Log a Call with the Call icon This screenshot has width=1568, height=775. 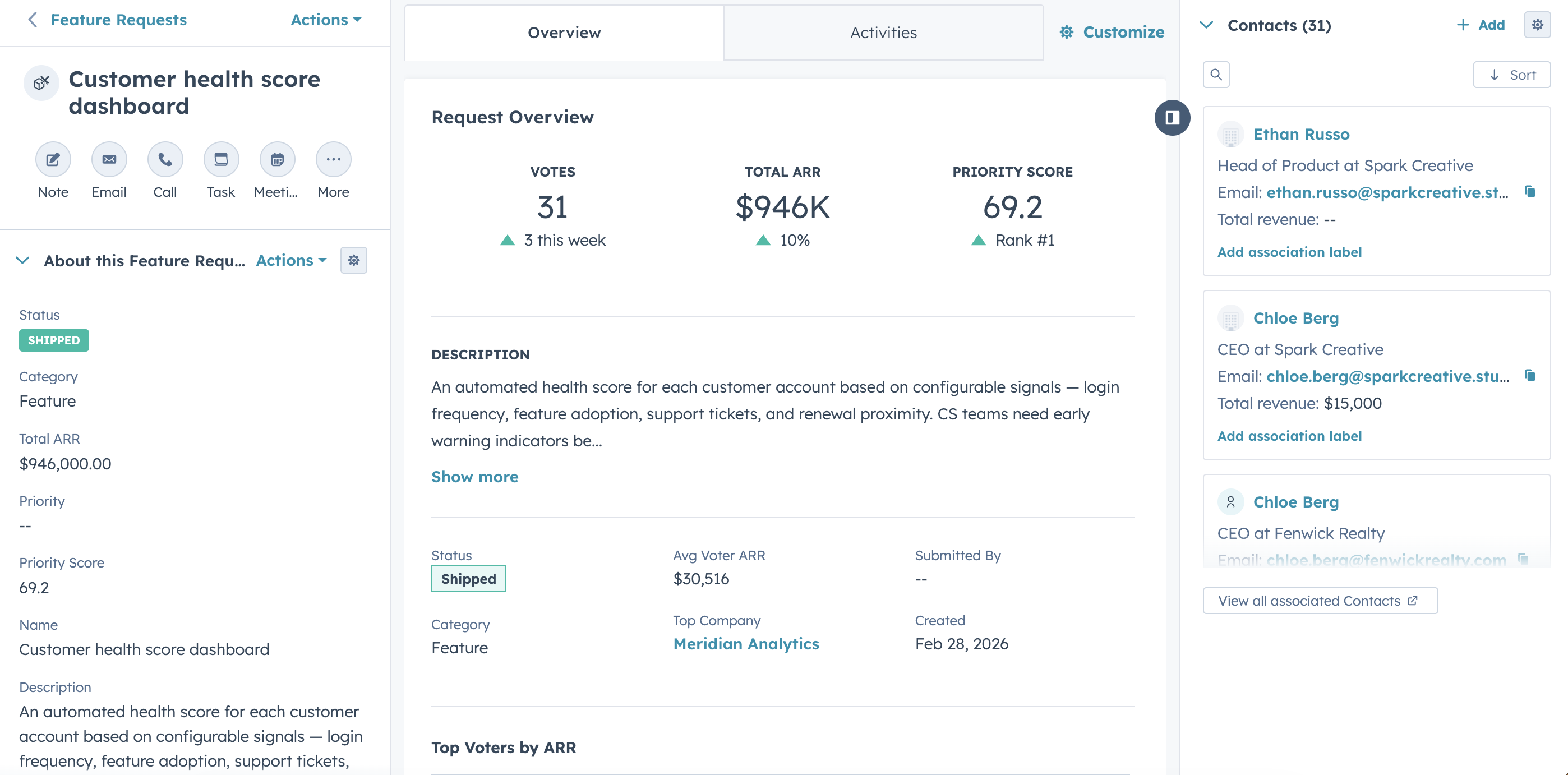pos(164,159)
